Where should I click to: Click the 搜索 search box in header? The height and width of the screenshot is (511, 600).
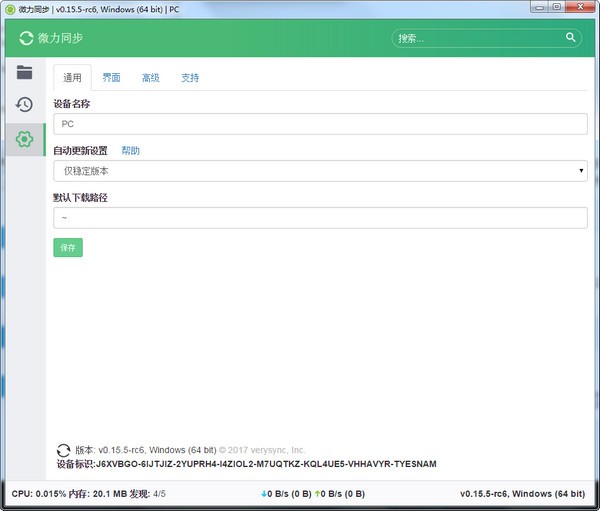click(x=478, y=39)
